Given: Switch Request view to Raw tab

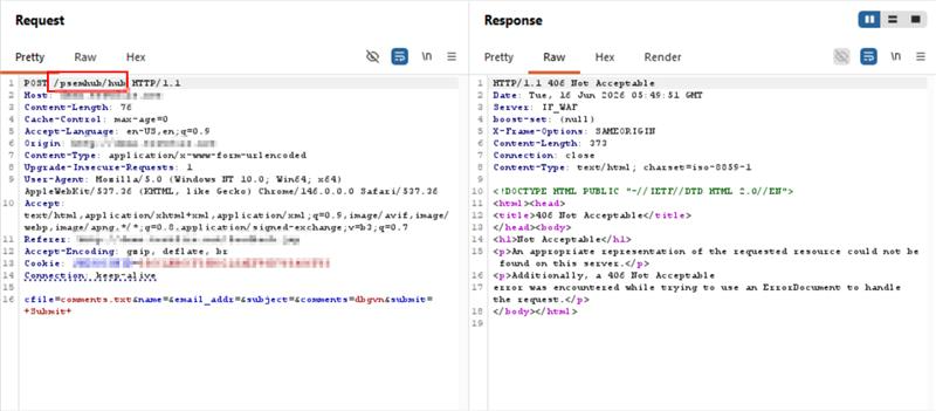Looking at the screenshot, I should coord(85,57).
